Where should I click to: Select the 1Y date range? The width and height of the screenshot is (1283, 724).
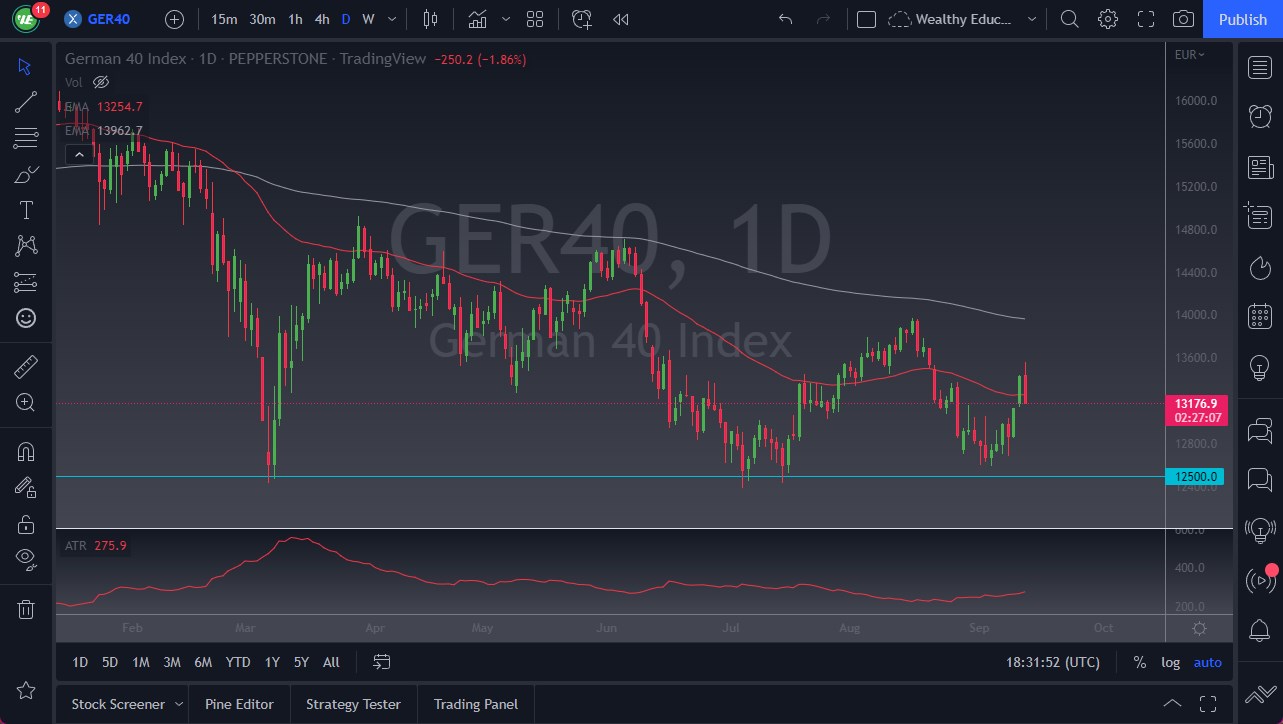[x=271, y=662]
